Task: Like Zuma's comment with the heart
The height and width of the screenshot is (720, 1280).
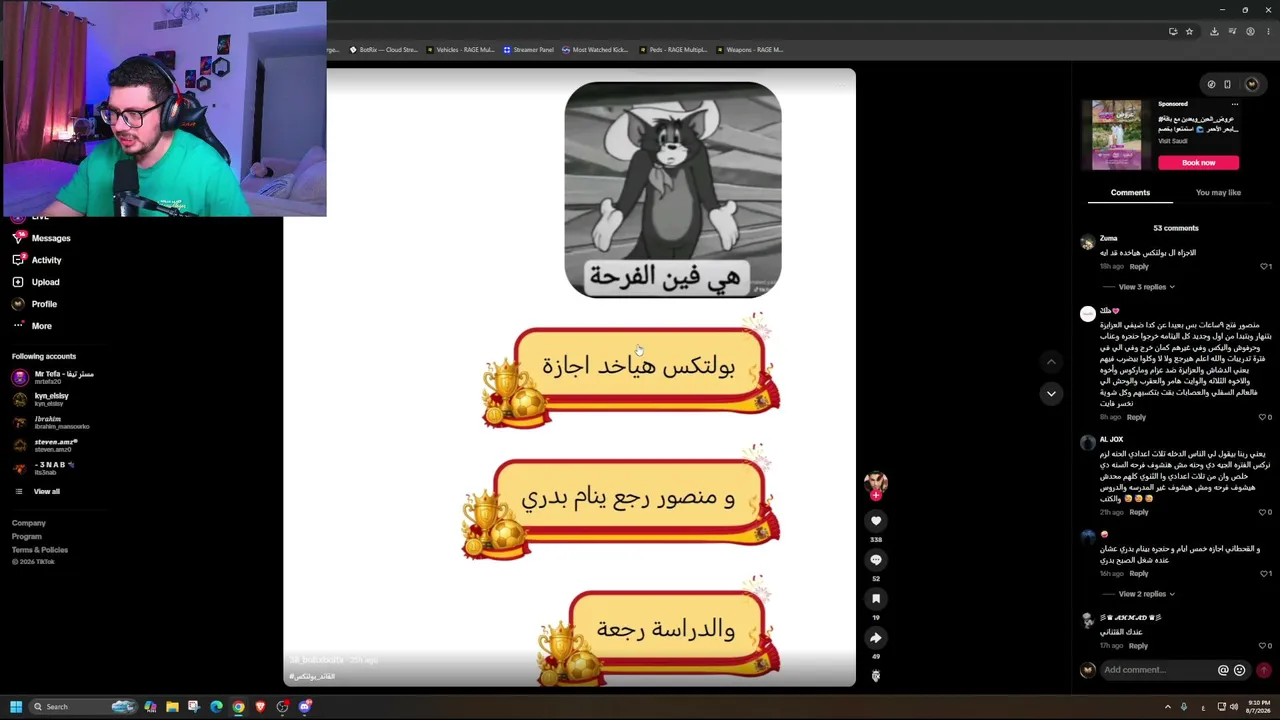Action: click(1263, 267)
